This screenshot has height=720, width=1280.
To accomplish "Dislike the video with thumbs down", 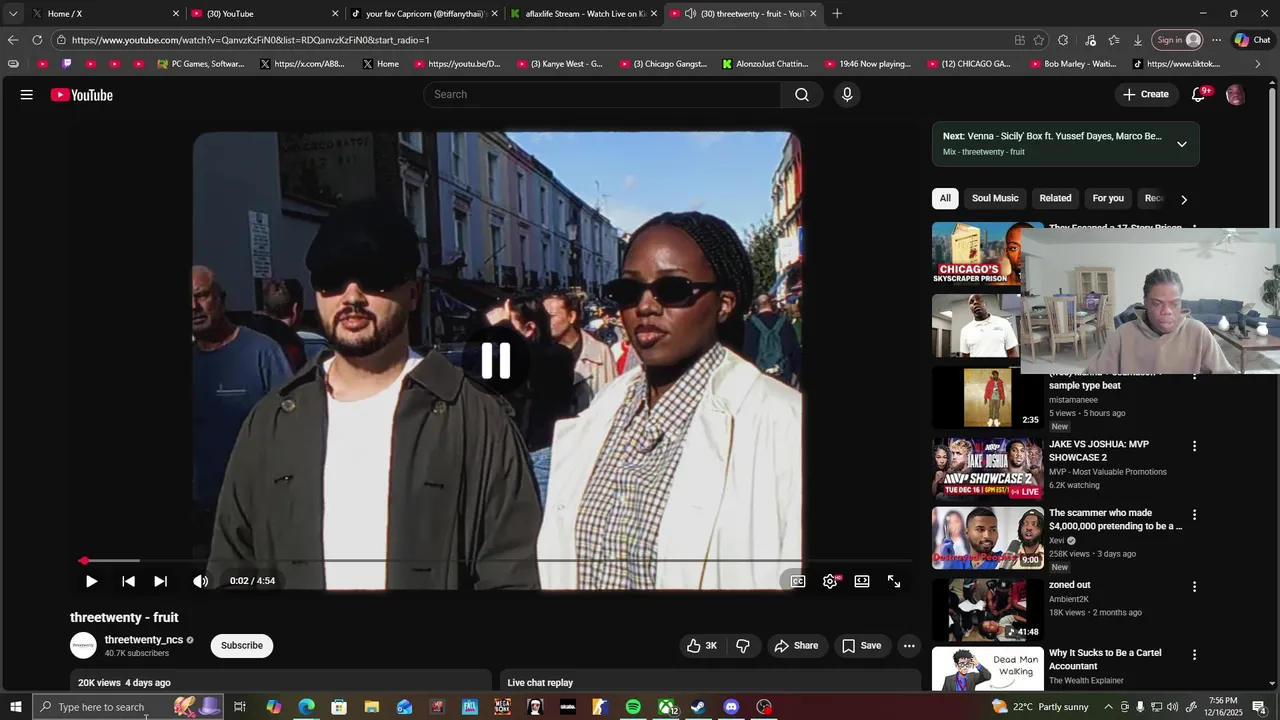I will (743, 646).
